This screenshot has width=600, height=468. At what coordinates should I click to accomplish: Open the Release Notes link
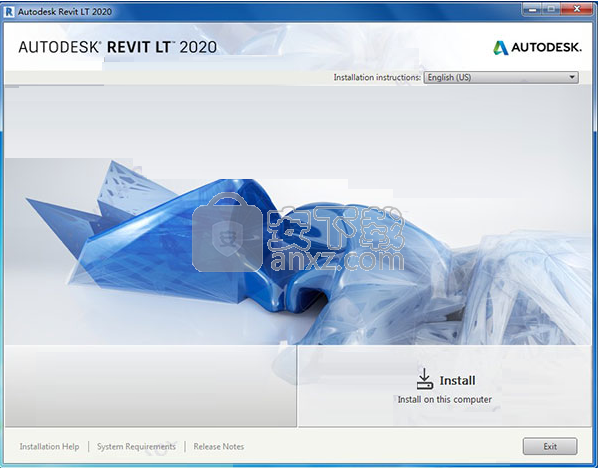tap(218, 447)
